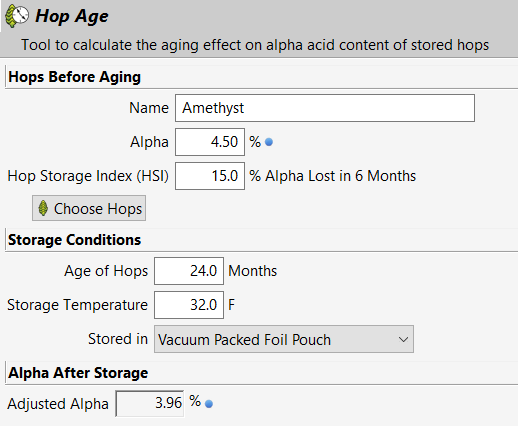Select the Vacuum Packed Foil Pouch combo box
Image resolution: width=518 pixels, height=426 pixels.
[x=284, y=339]
